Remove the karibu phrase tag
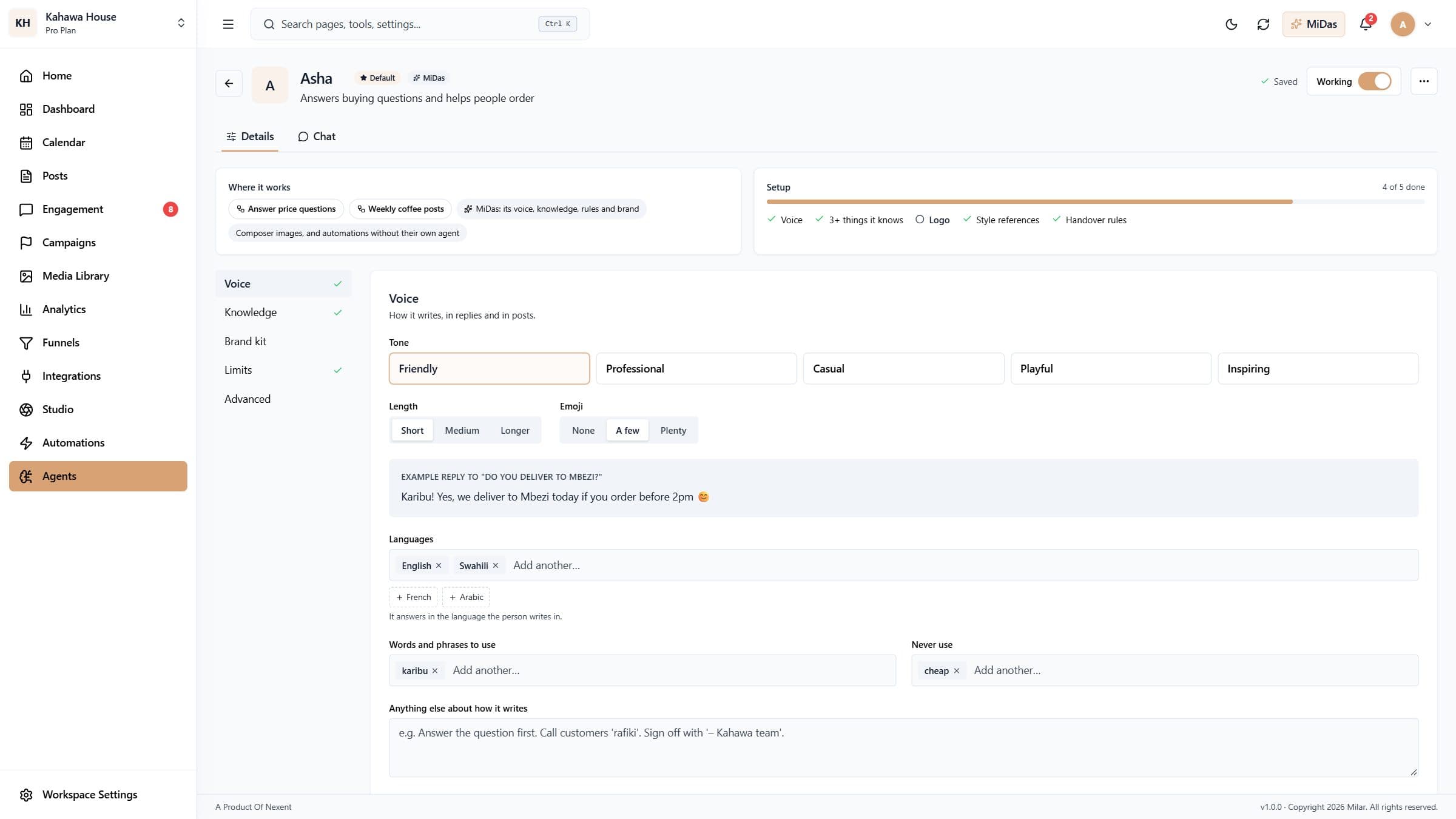1456x819 pixels. pos(435,670)
